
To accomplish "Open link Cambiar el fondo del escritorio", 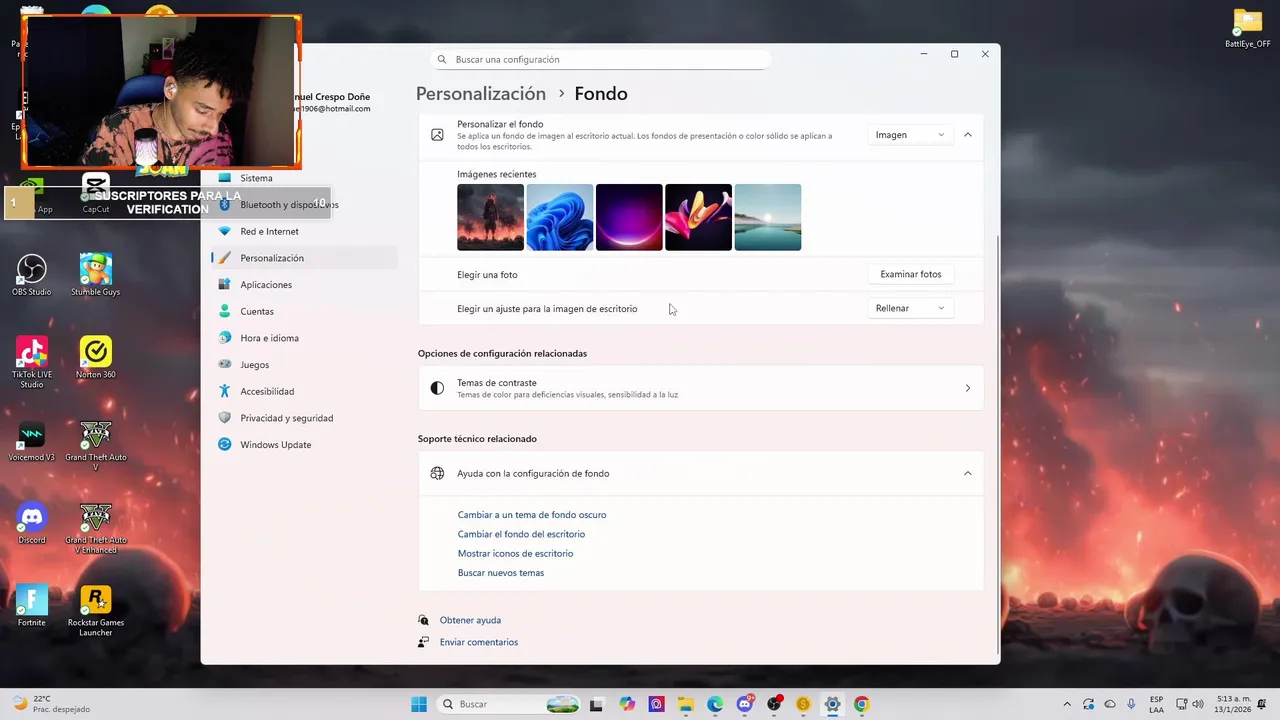I will [x=521, y=534].
